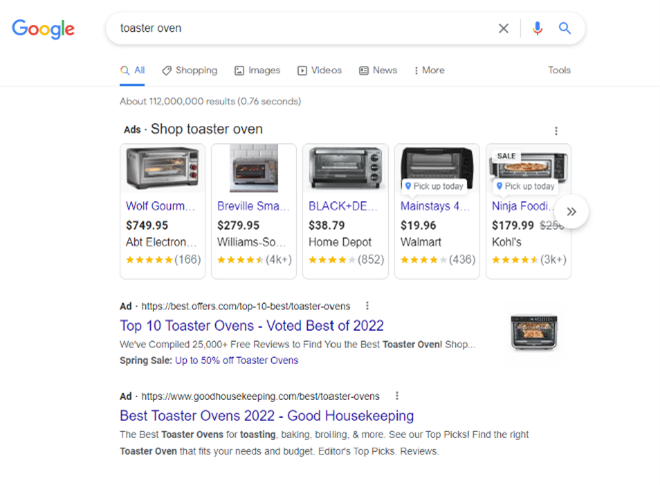This screenshot has height=485, width=660.
Task: Click the Google logo
Action: 43,29
